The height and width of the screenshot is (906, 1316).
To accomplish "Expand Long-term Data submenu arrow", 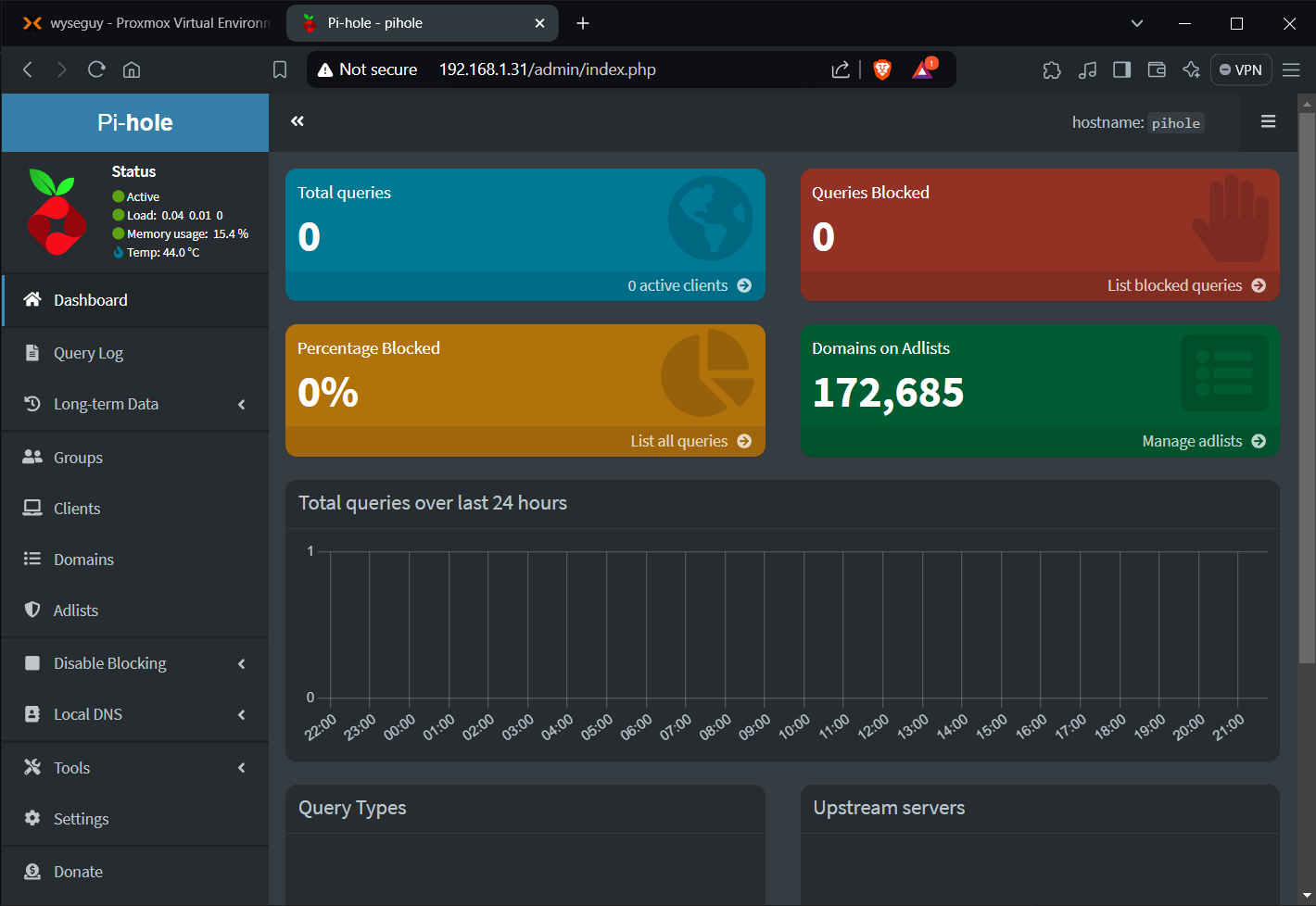I will click(242, 404).
